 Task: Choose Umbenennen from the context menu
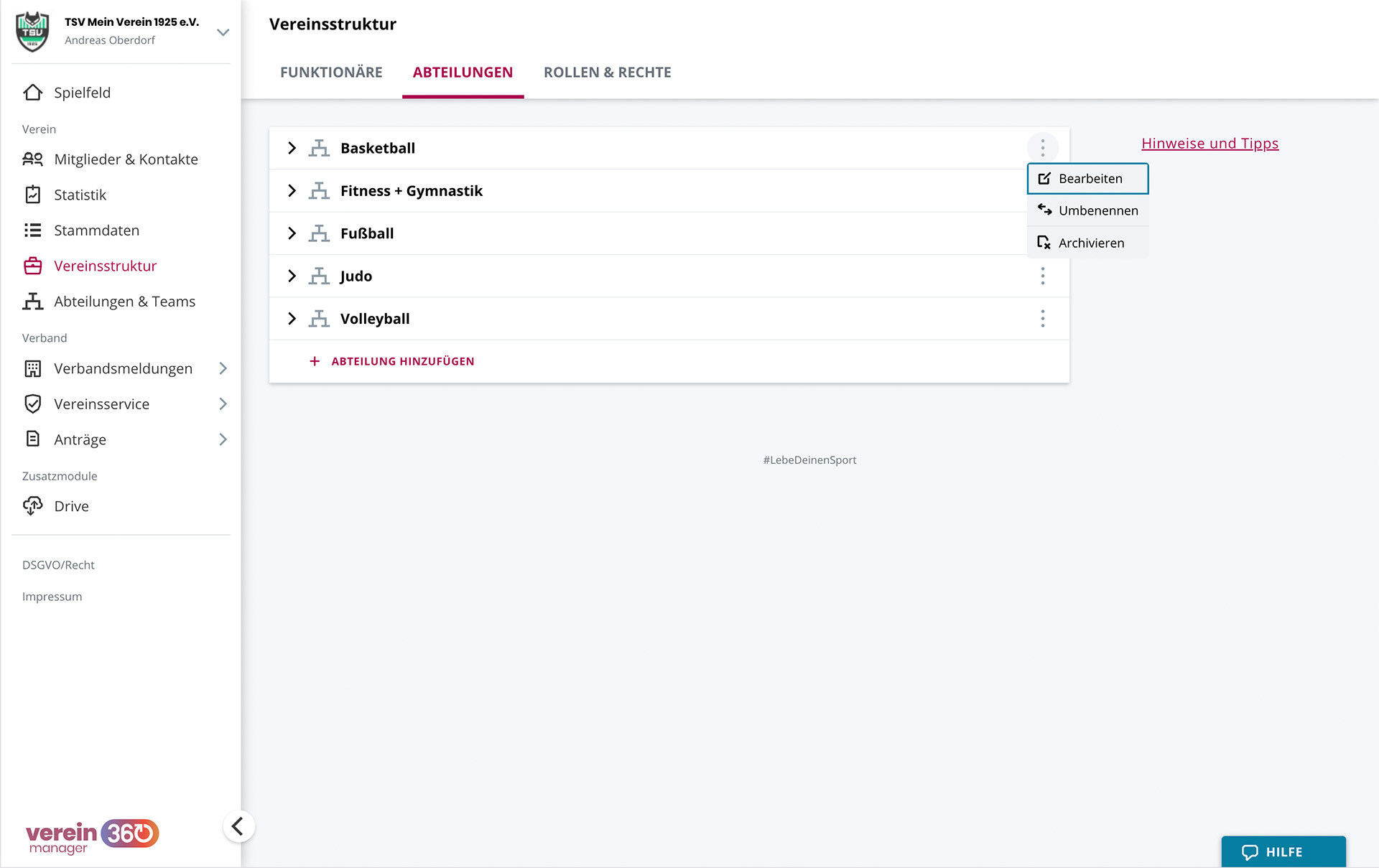[x=1088, y=210]
